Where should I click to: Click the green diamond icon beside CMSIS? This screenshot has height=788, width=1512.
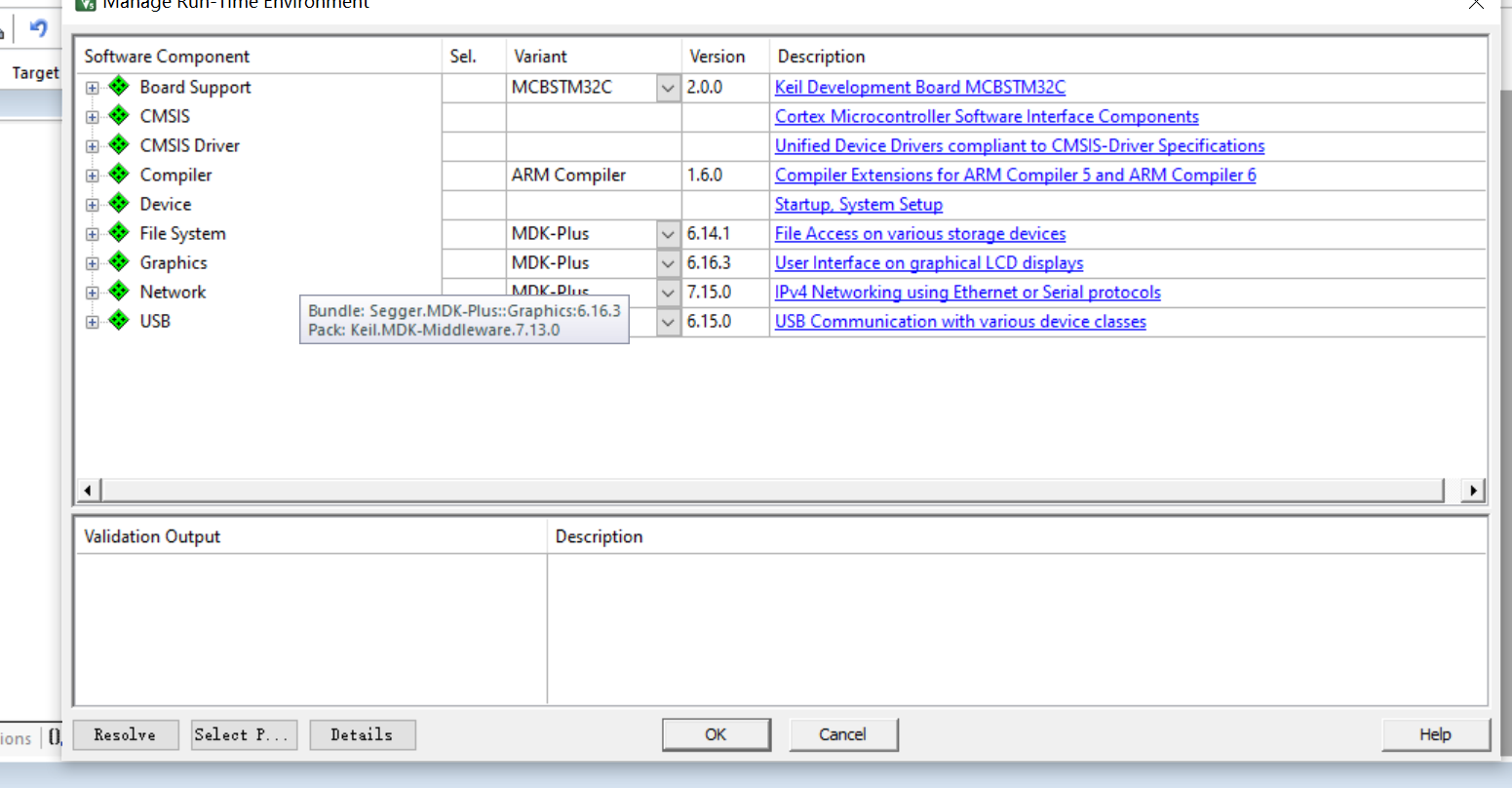(119, 115)
